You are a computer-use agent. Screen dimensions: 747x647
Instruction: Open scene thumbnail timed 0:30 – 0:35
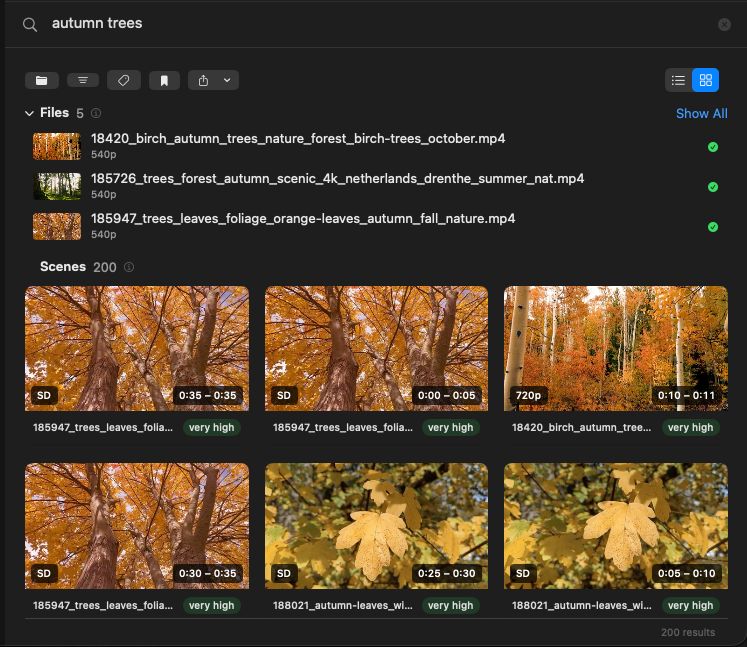click(x=137, y=526)
